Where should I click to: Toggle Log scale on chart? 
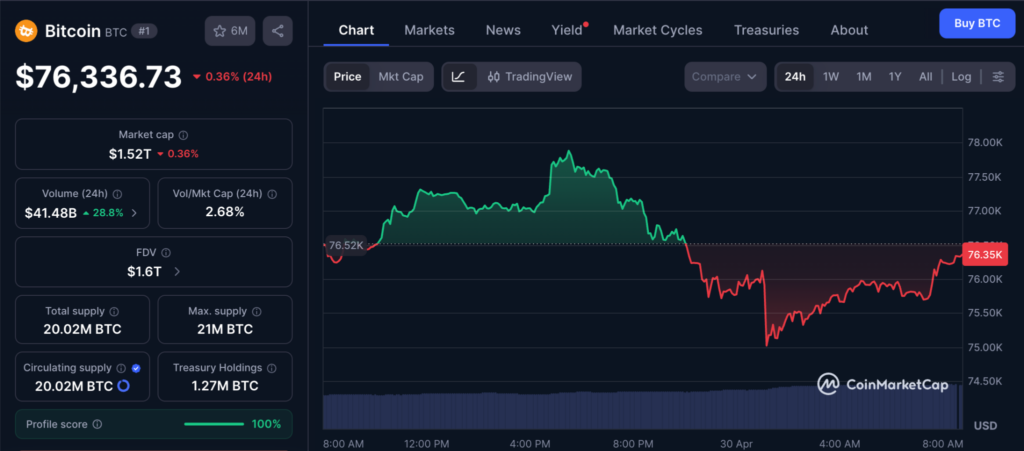961,77
